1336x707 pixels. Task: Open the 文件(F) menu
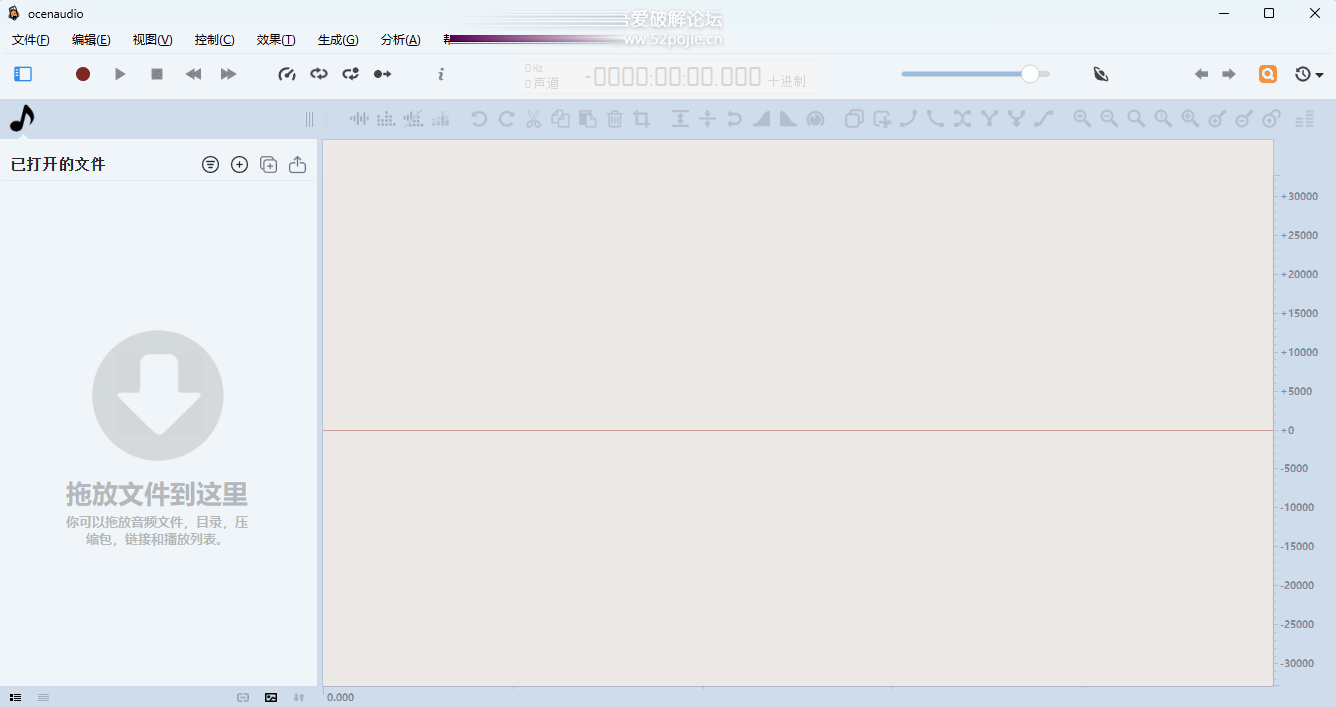(x=31, y=40)
